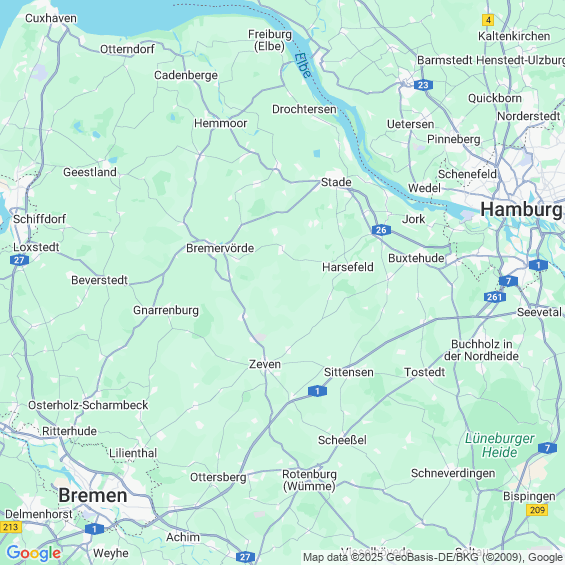
Task: Click the A261 highway shield near Seevetal
Action: pos(494,297)
